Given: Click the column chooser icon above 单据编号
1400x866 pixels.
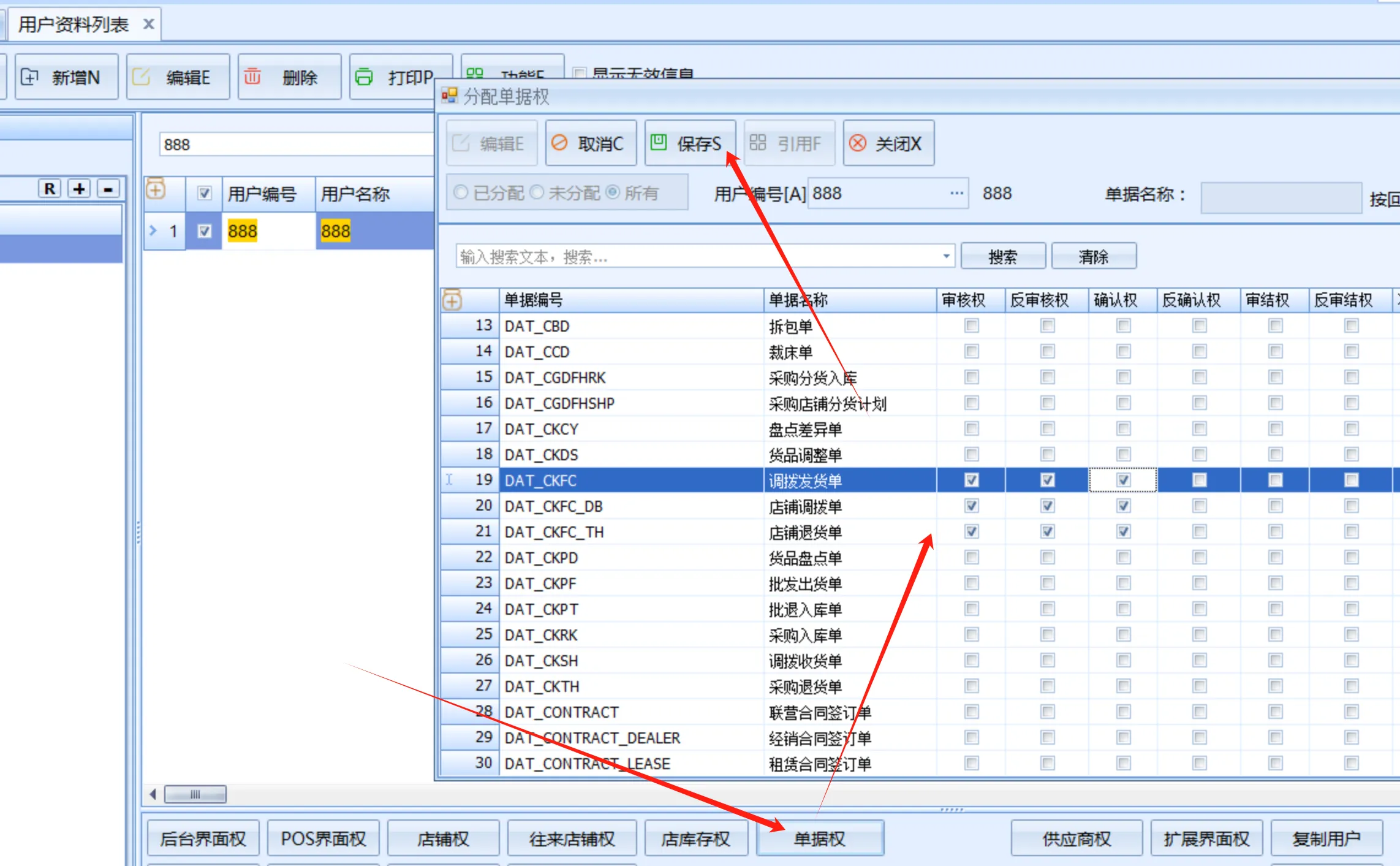Looking at the screenshot, I should [x=452, y=300].
